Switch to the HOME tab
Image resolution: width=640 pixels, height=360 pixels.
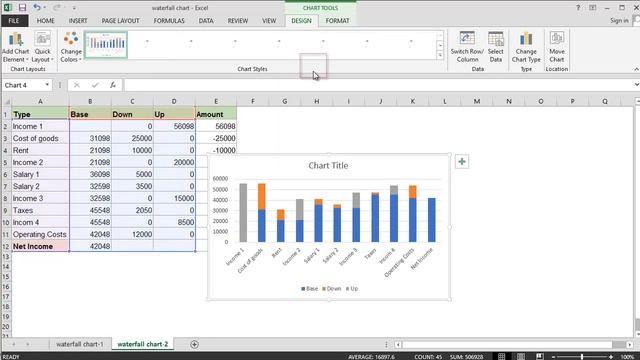point(46,21)
